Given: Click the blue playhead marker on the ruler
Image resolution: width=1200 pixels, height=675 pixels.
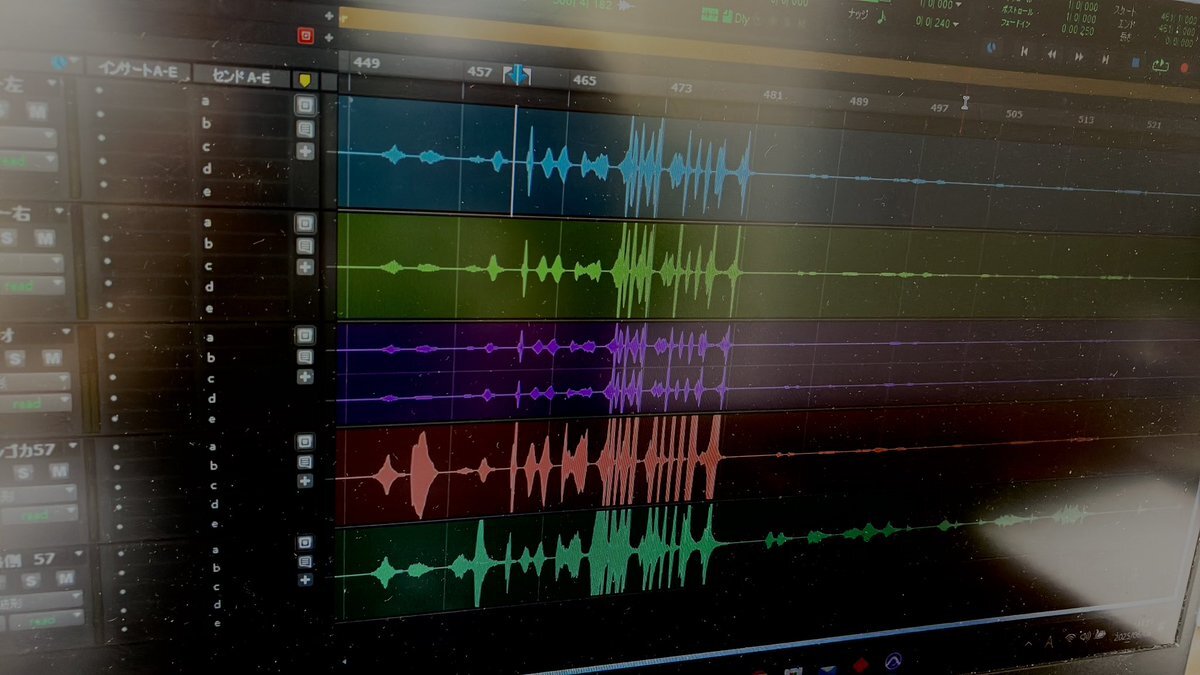Looking at the screenshot, I should (518, 74).
